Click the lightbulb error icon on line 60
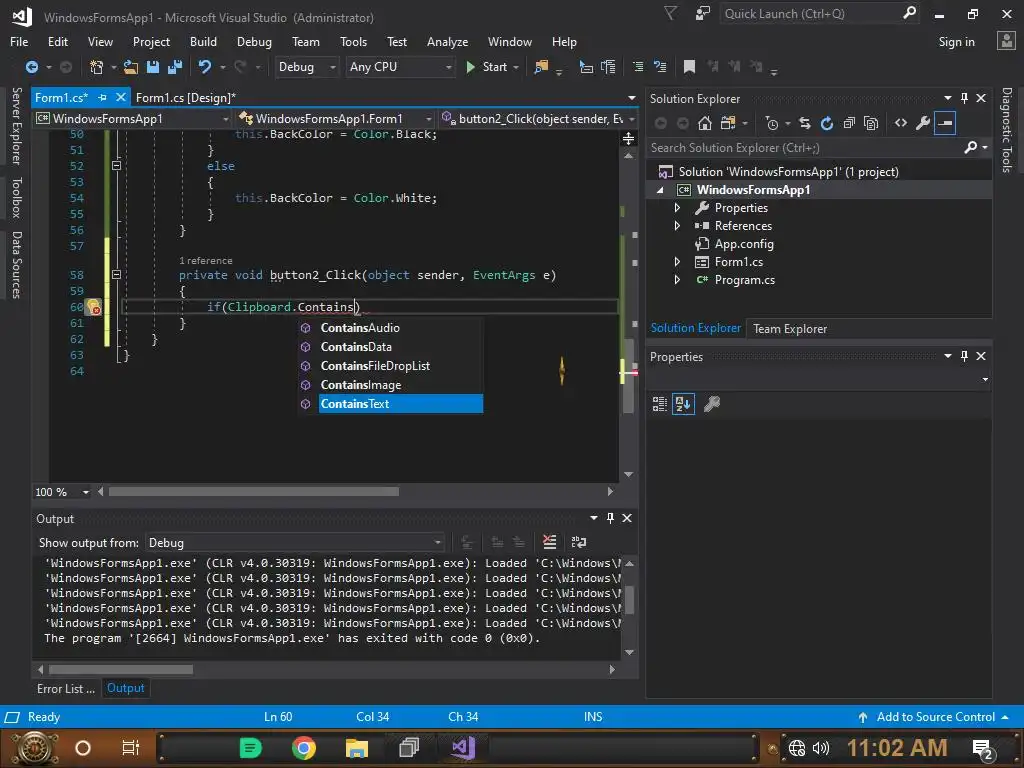Screen dimensions: 1024x768 93,306
